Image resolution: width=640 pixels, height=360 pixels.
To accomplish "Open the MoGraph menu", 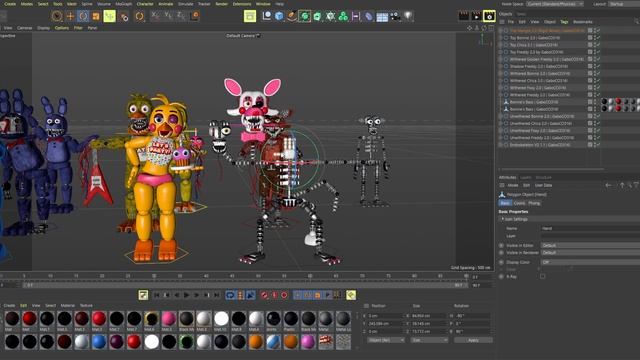I will tap(124, 4).
